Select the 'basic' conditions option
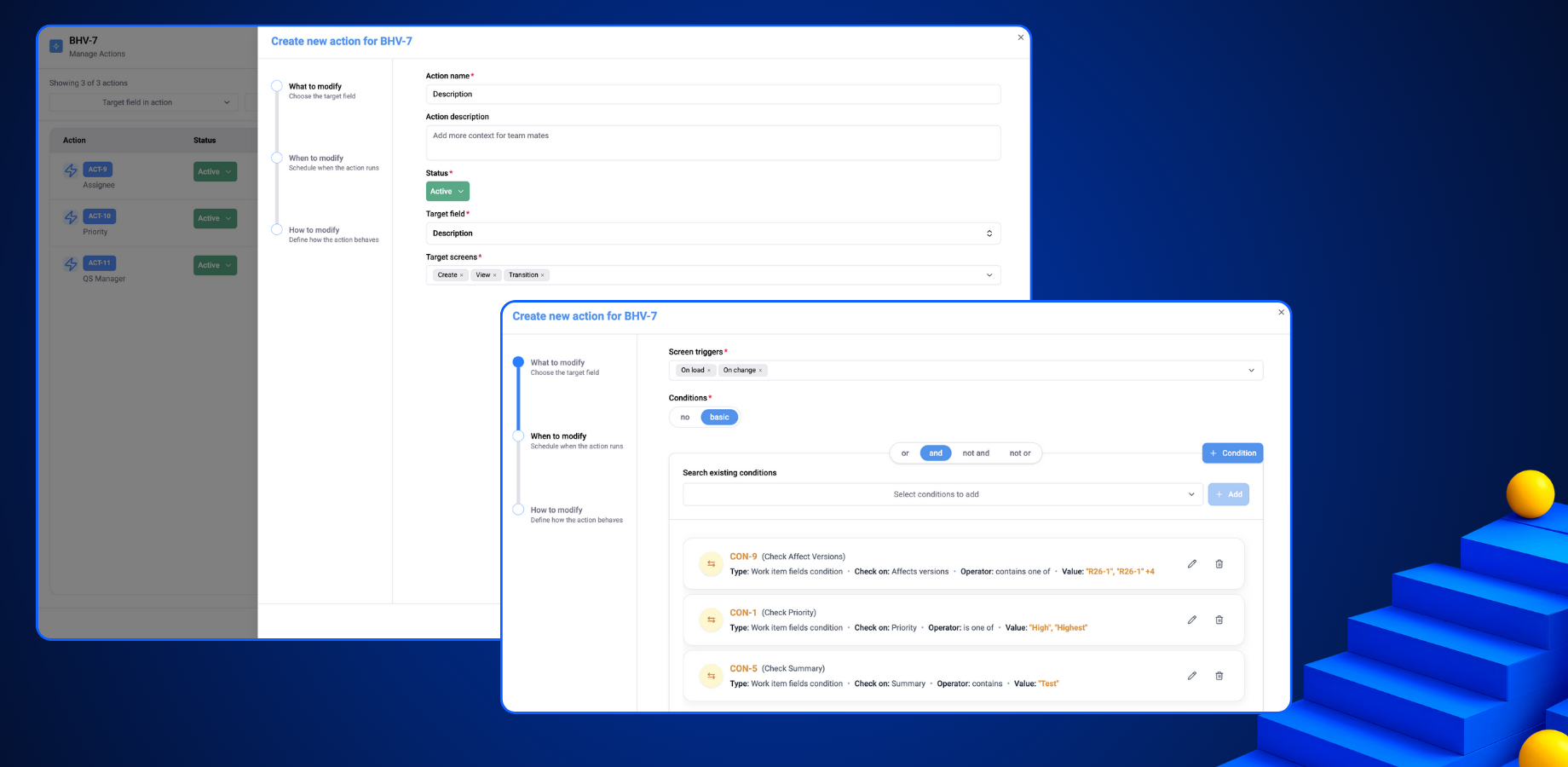The height and width of the screenshot is (767, 1568). click(719, 417)
